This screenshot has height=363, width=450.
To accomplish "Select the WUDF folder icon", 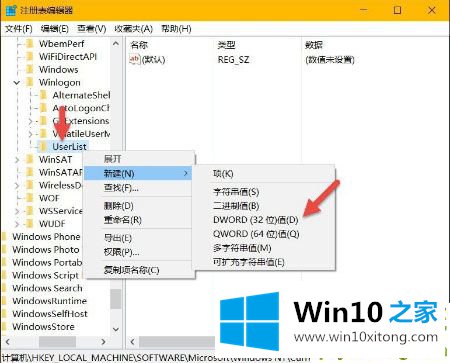I will pyautogui.click(x=30, y=224).
